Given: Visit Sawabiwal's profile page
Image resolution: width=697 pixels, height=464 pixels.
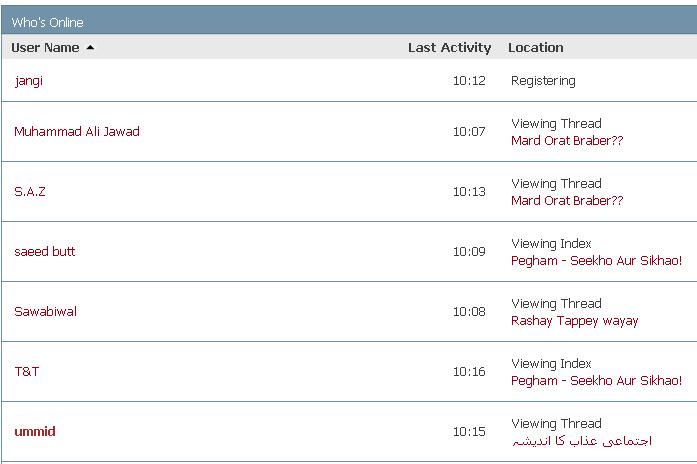Looking at the screenshot, I should [x=45, y=311].
